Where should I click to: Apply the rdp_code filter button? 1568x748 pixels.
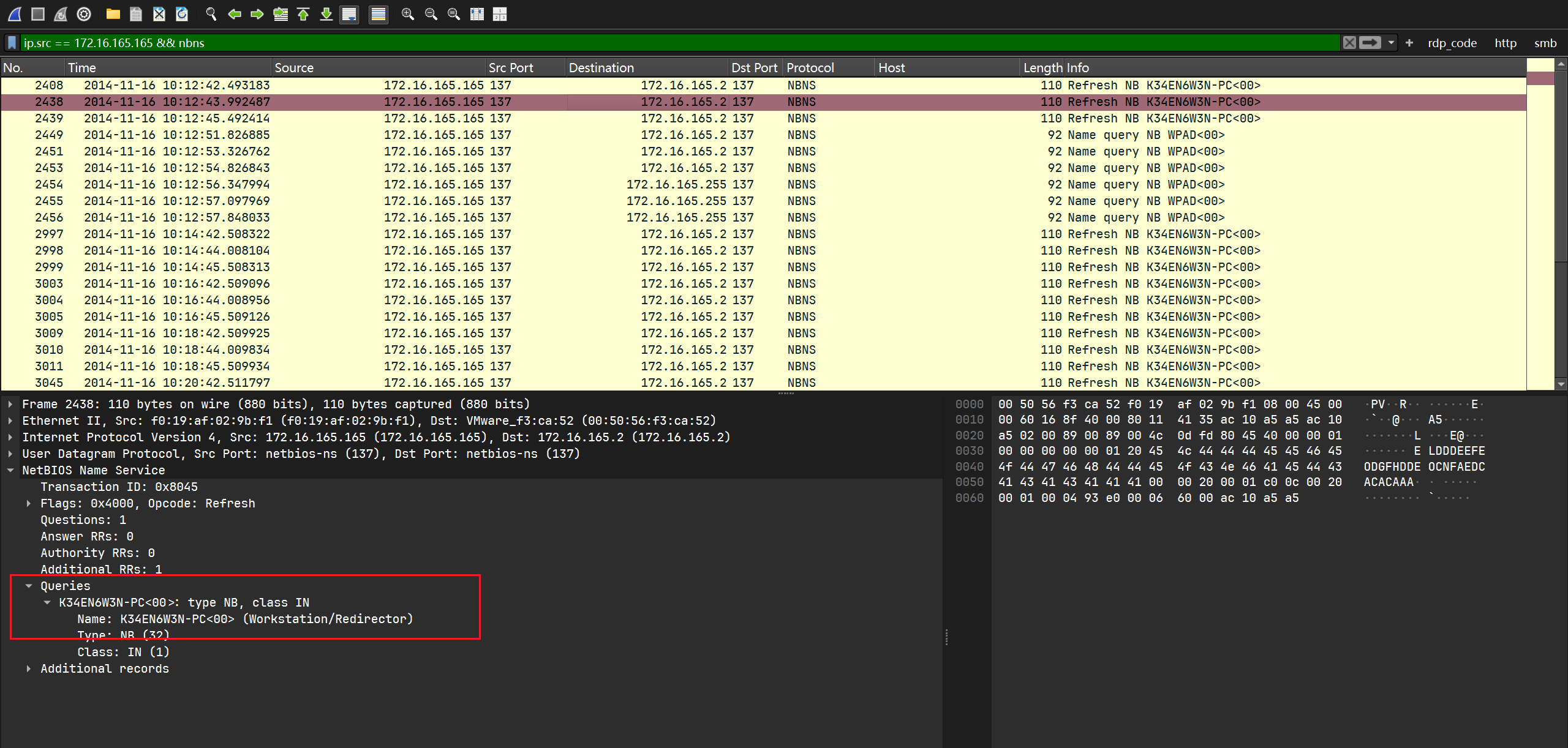[1452, 43]
